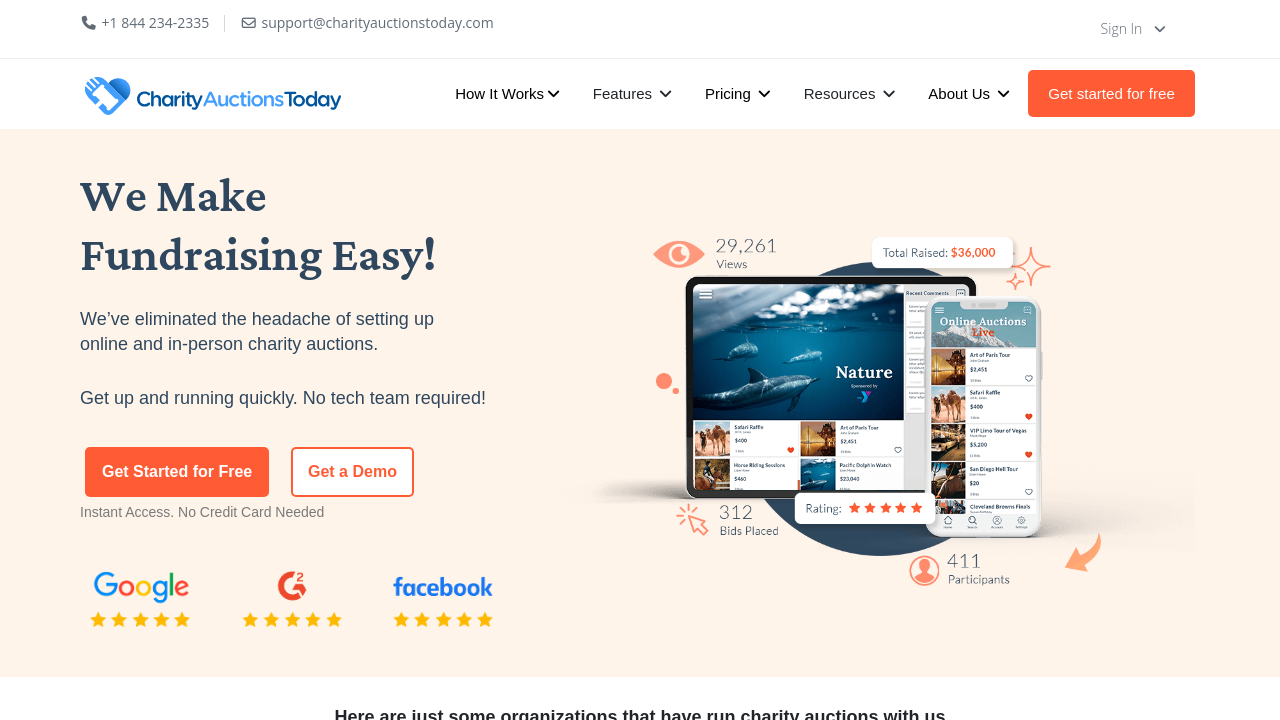Open the Features dropdown menu
Screen dimensions: 1280x720
point(632,94)
